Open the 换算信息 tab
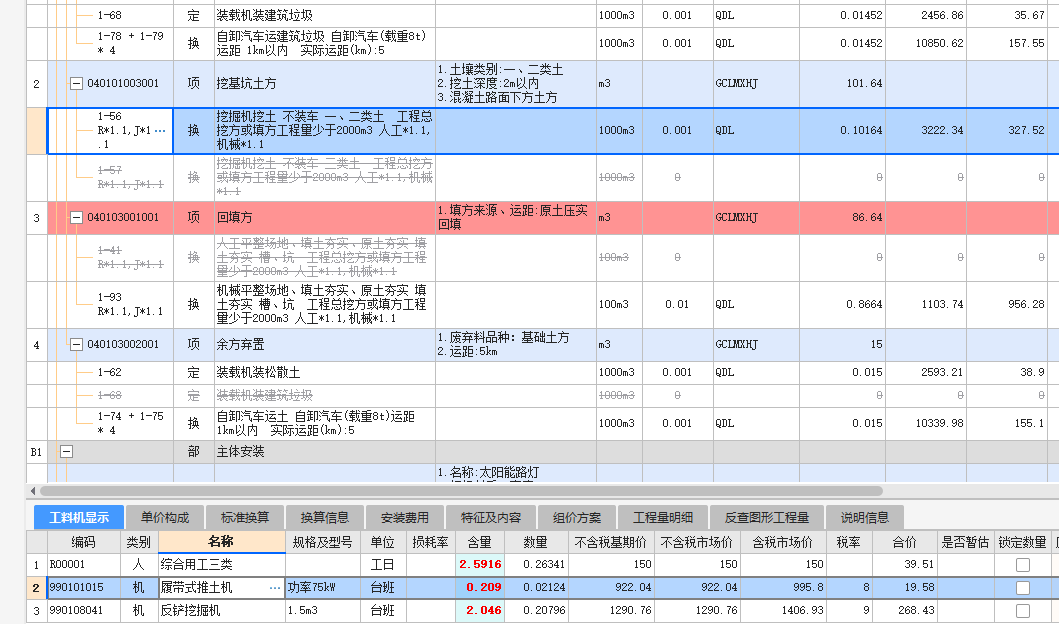 click(x=325, y=518)
